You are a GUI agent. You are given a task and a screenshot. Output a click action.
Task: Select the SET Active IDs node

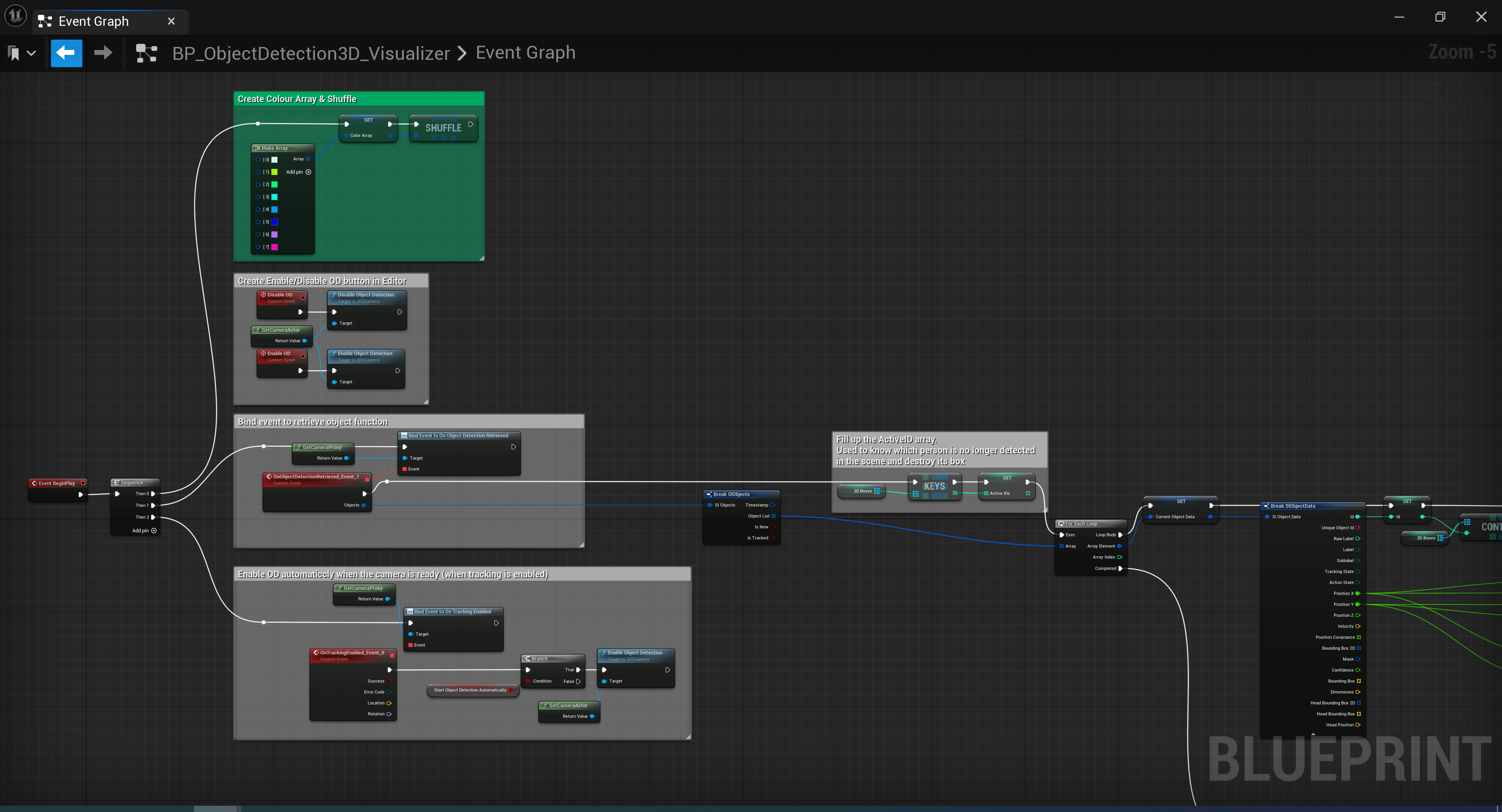1007,486
